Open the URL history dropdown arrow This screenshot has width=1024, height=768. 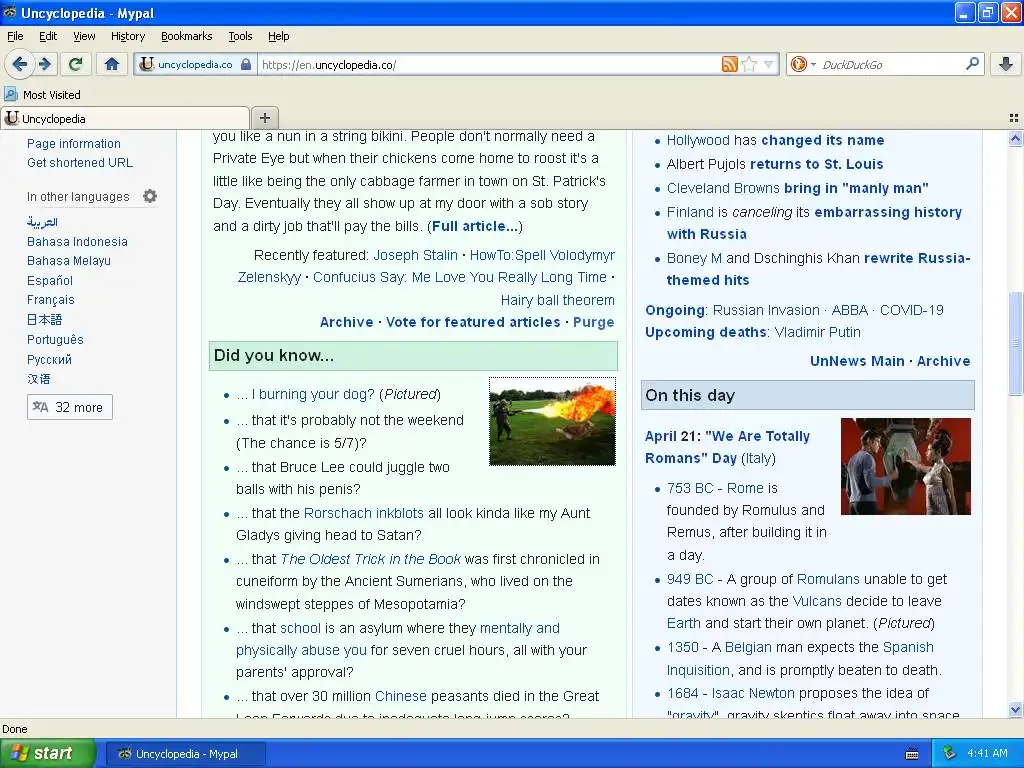[x=769, y=64]
